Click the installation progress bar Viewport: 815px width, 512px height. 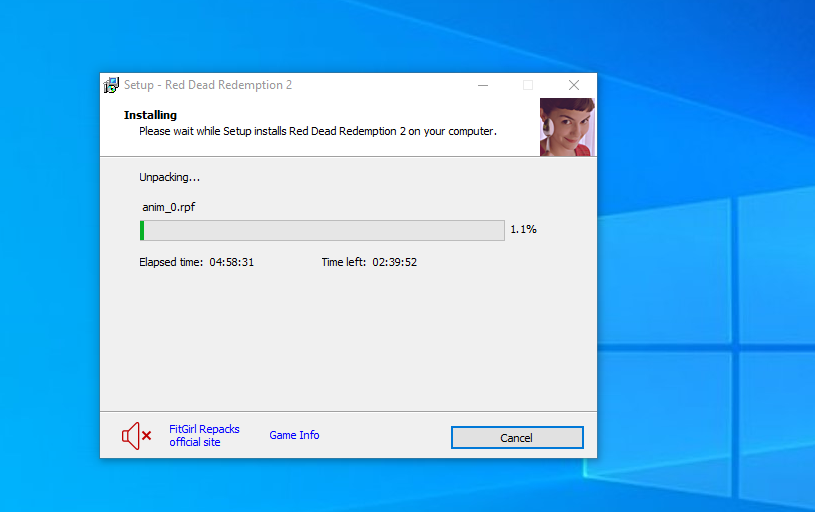322,230
